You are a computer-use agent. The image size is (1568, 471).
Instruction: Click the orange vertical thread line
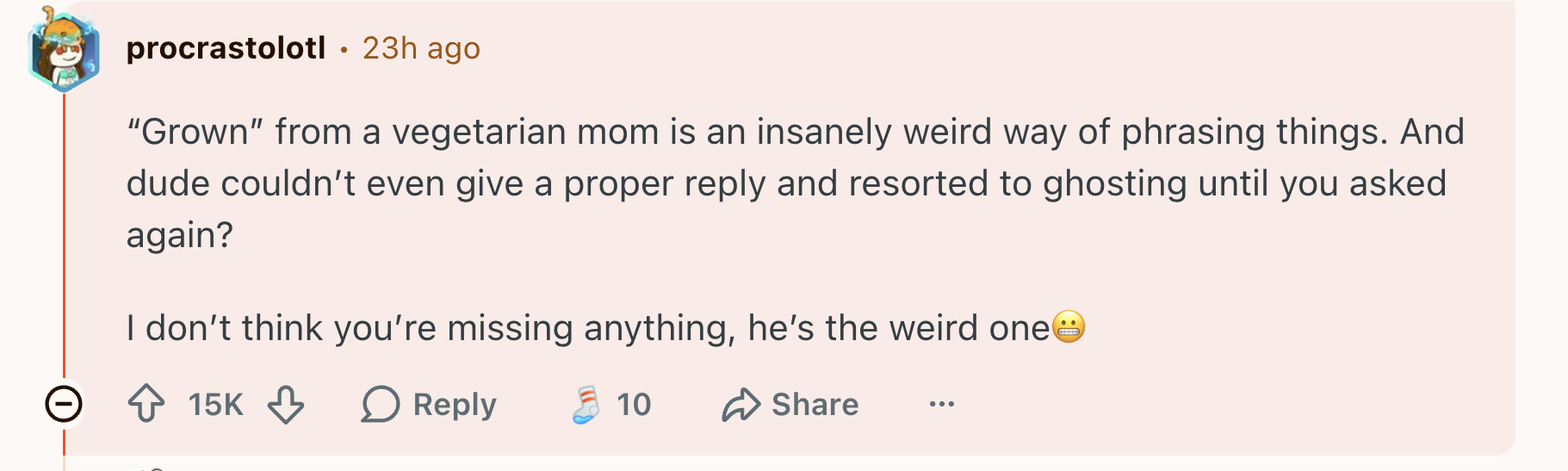[x=64, y=232]
